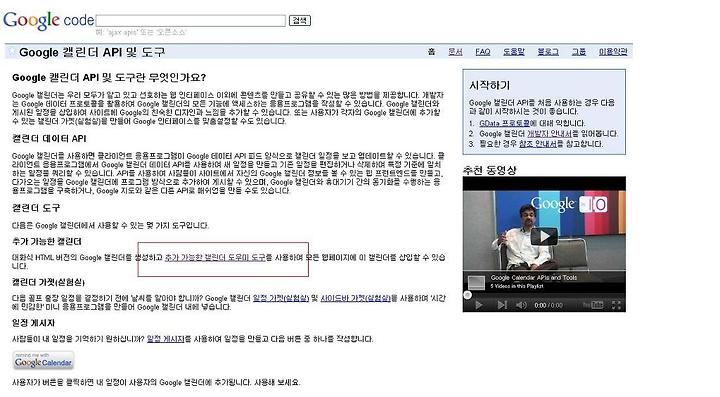Screen dimensions: 720x397
Task: Click the 'Google Calendar APIs and Tools' video title
Action: (534, 278)
